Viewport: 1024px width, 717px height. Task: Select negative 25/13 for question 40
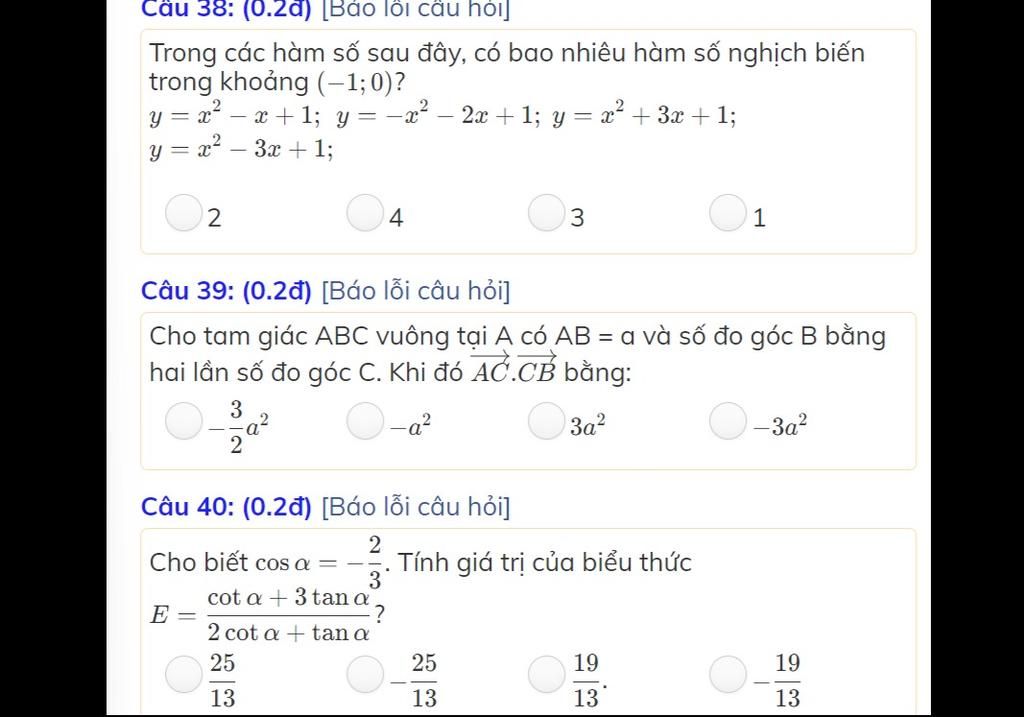click(x=365, y=675)
